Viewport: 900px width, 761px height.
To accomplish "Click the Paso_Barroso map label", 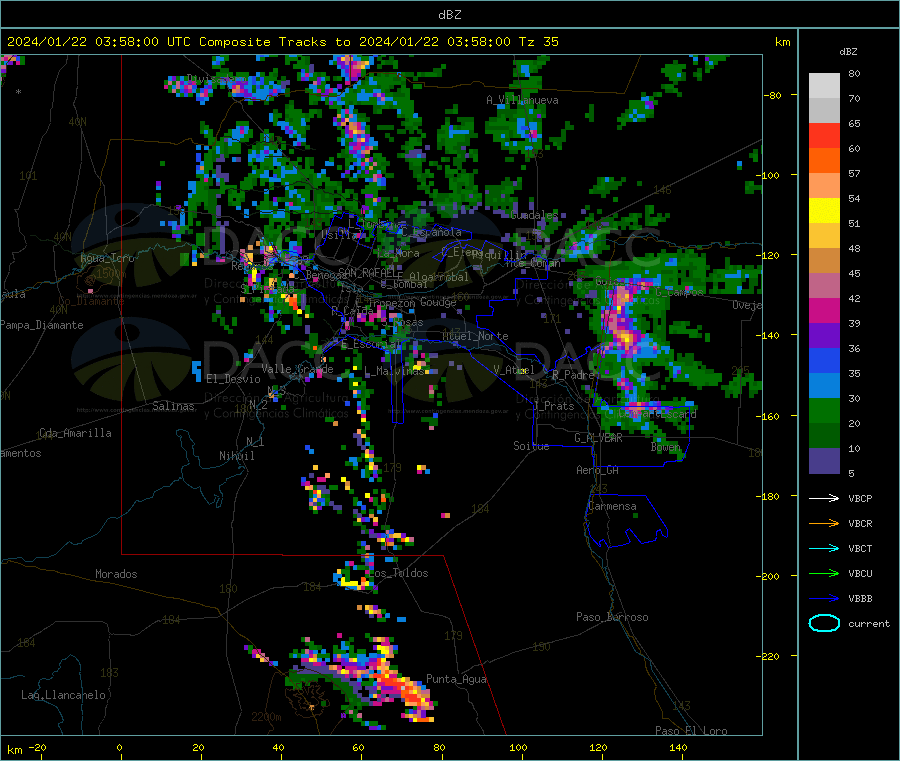I will (x=612, y=617).
